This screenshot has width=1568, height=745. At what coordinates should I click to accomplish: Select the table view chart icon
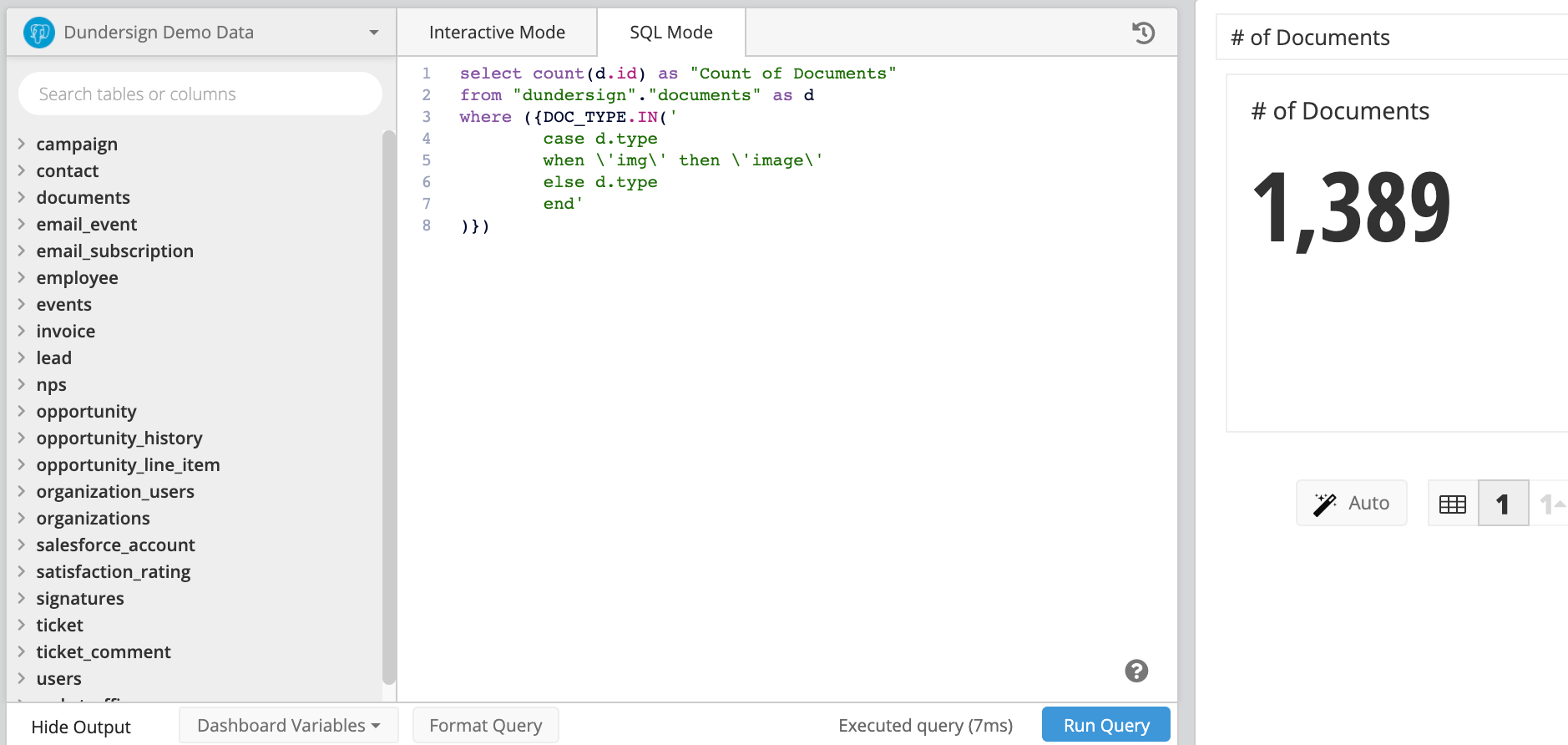[1453, 504]
